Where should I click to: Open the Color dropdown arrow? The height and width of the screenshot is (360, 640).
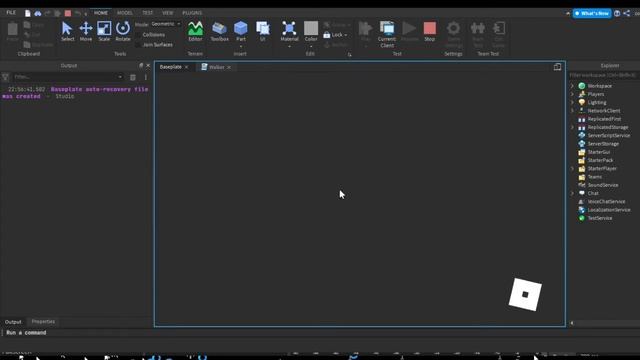point(311,46)
